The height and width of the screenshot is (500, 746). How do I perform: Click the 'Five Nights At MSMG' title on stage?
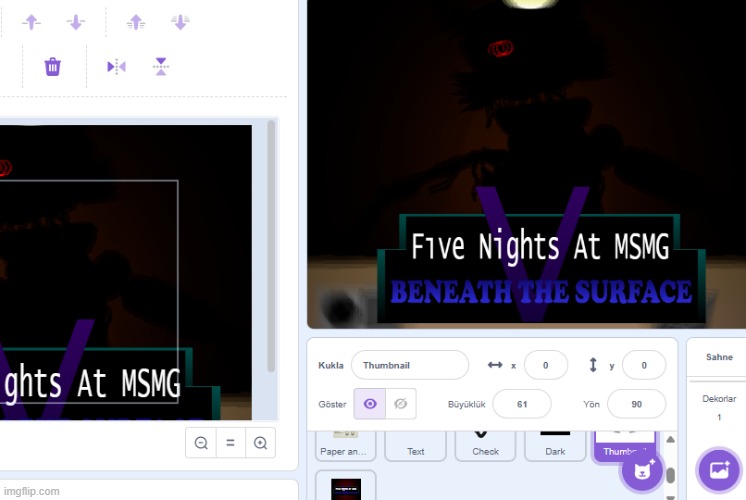(x=540, y=246)
